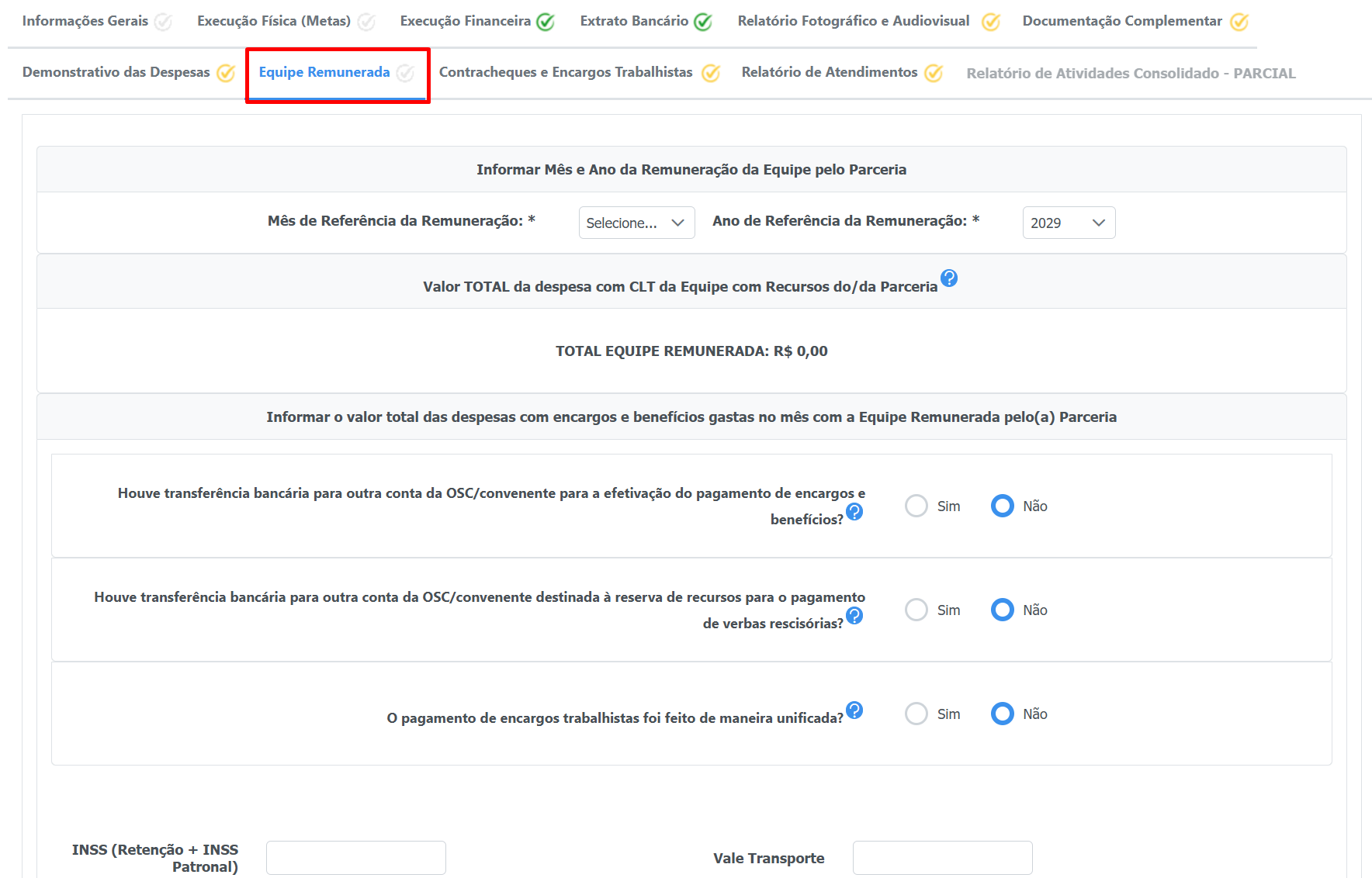Screen dimensions: 1372x878
Task: Open Contracheques e Encargos Trabalhistas tab
Action: (566, 72)
